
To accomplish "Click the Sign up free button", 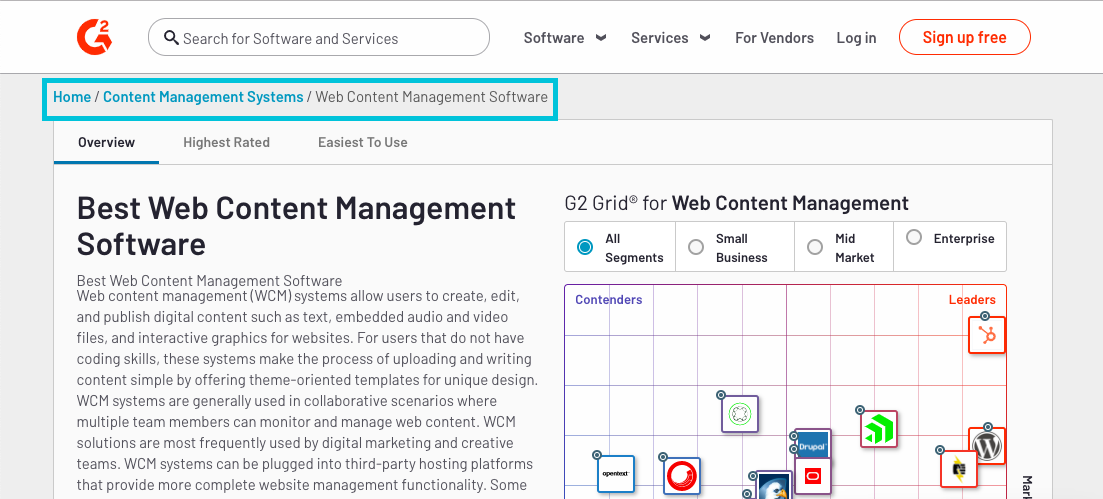I will click(964, 37).
